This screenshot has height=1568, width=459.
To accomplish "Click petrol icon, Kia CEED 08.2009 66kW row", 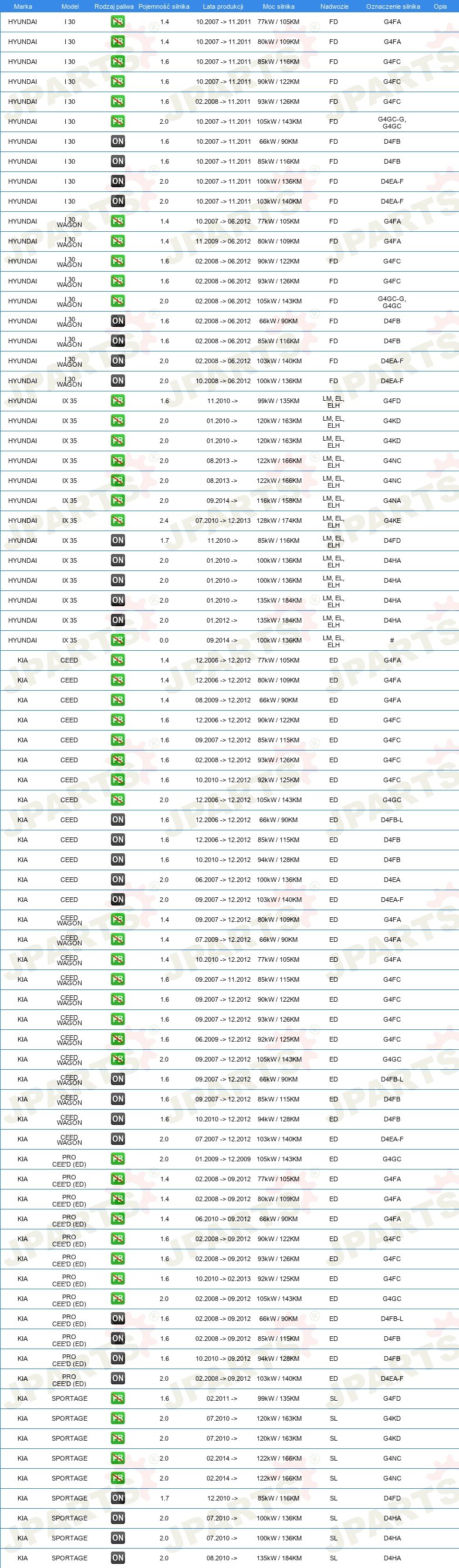I will [117, 700].
